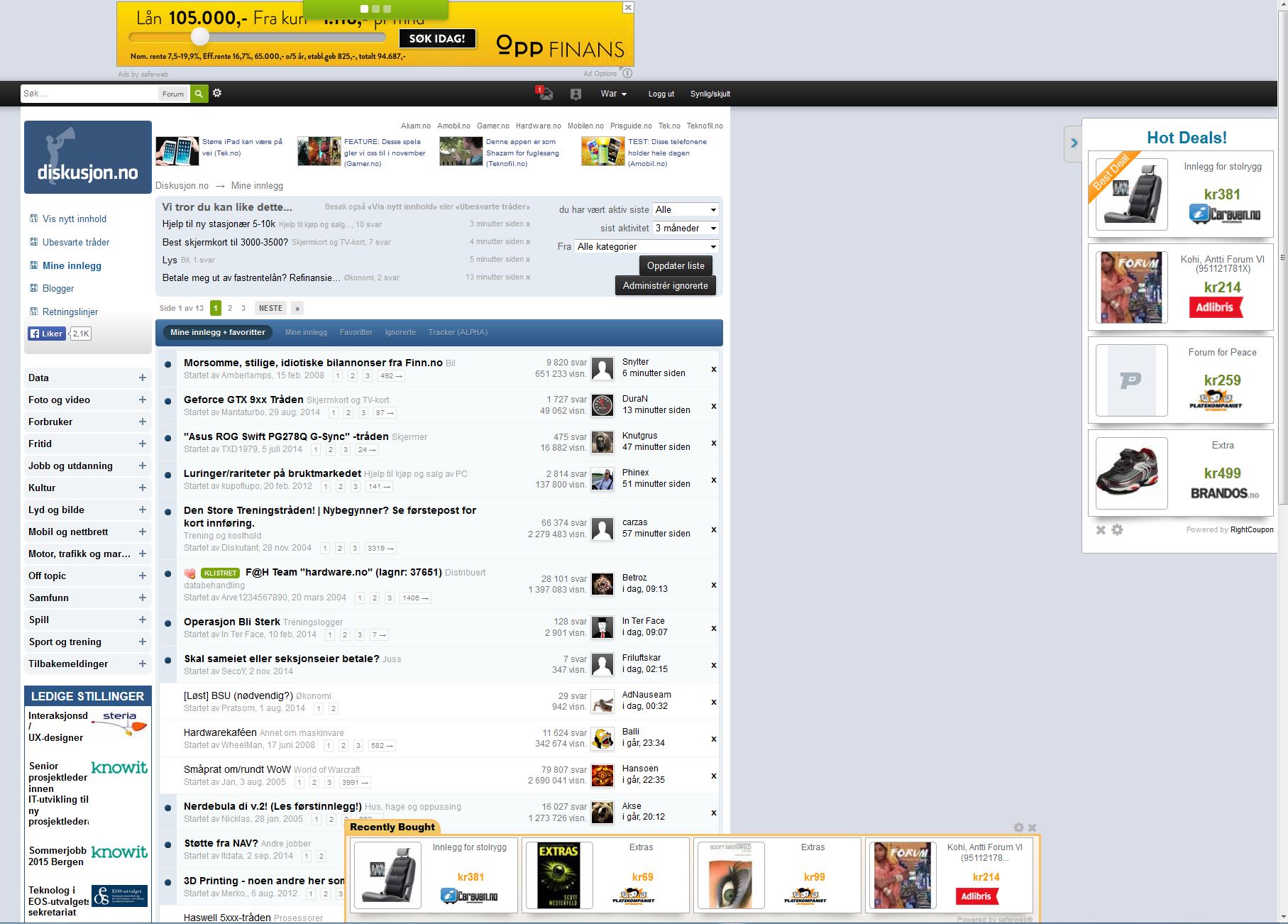The image size is (1288, 924).
Task: Open Ad Options info icon
Action: 627,73
